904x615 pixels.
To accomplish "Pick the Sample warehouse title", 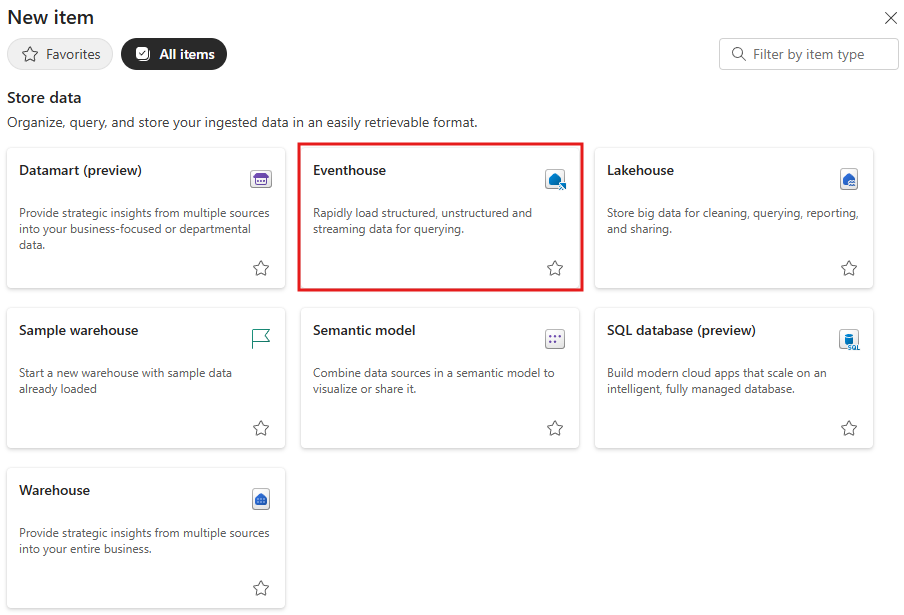I will pos(78,330).
